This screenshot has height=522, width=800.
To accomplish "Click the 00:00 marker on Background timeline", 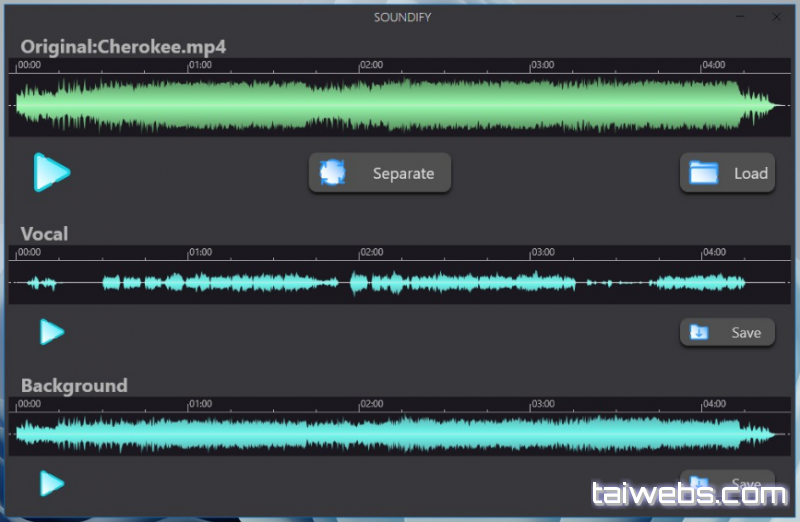I will 29,404.
